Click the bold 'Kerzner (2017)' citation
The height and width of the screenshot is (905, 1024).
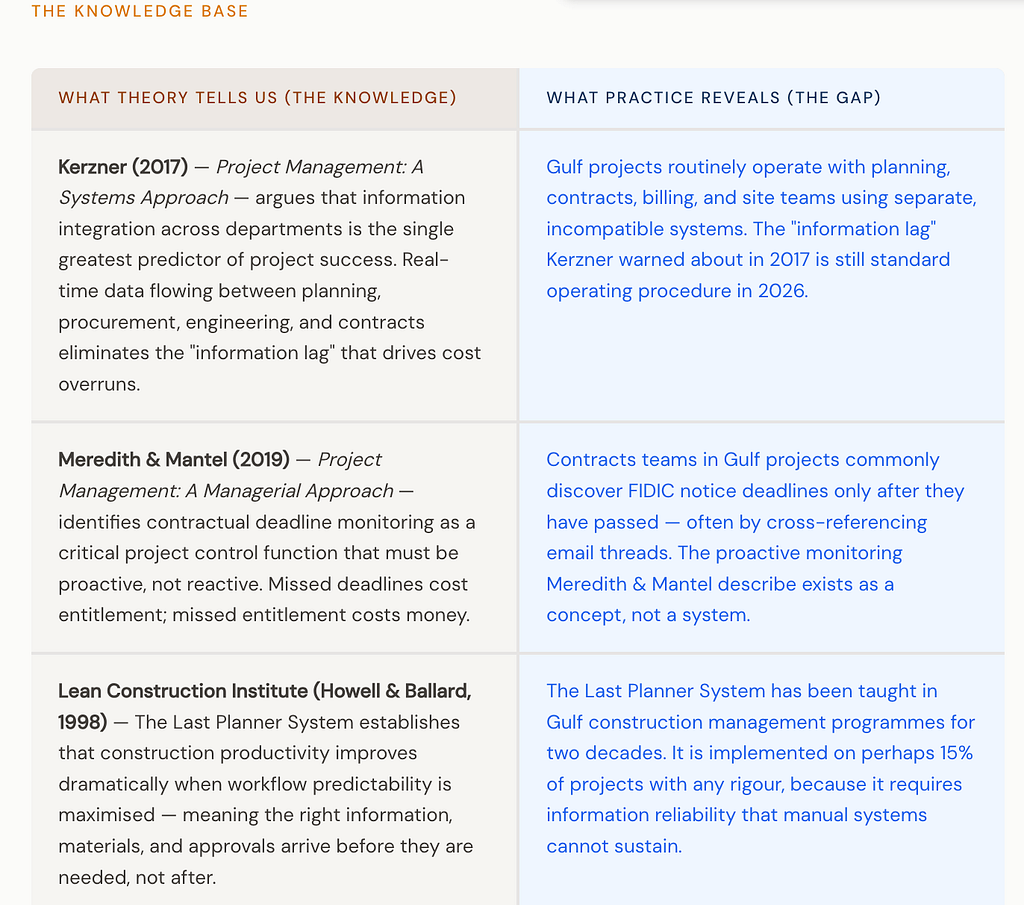tap(123, 167)
